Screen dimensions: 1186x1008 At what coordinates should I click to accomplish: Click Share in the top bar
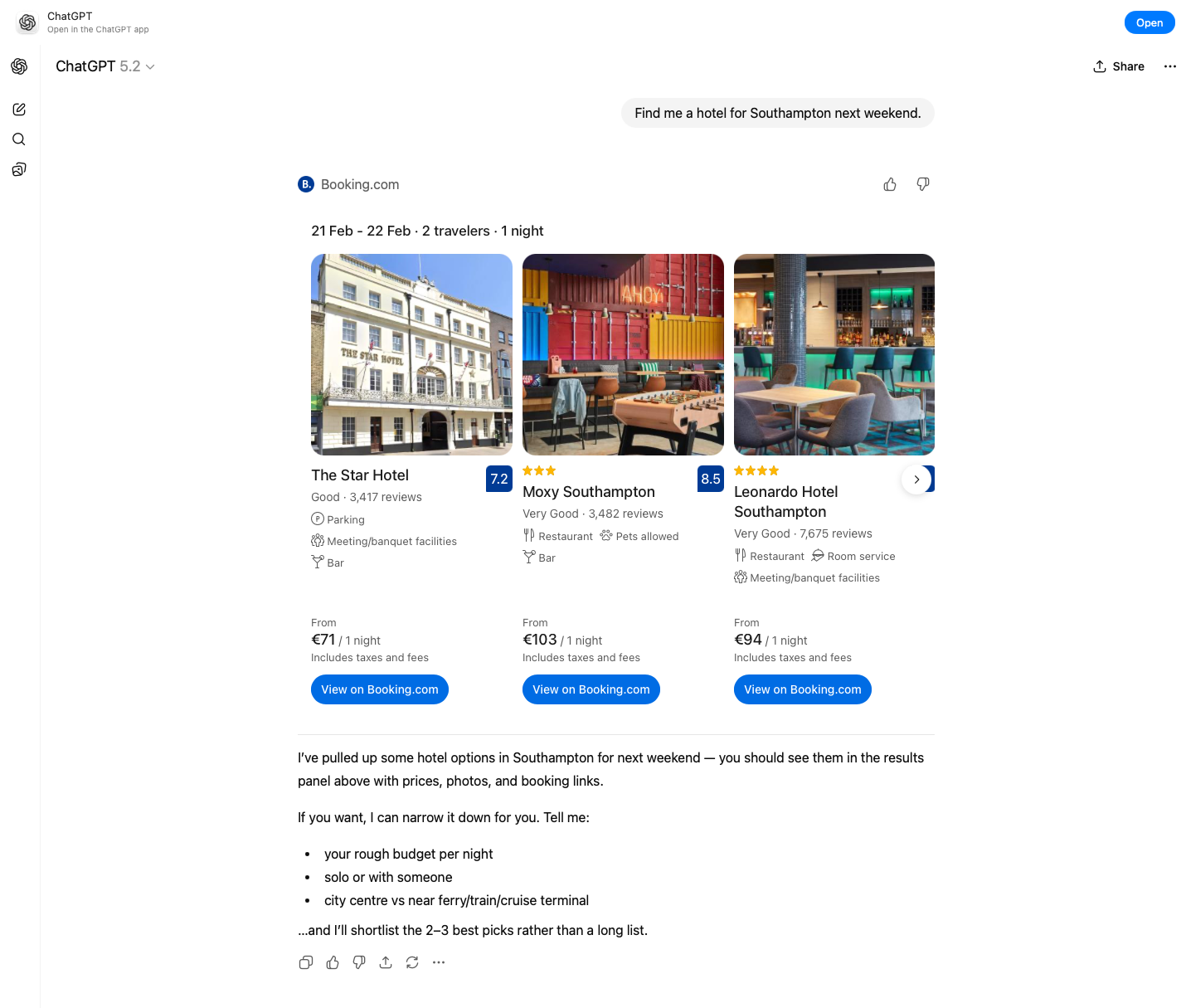click(1118, 66)
